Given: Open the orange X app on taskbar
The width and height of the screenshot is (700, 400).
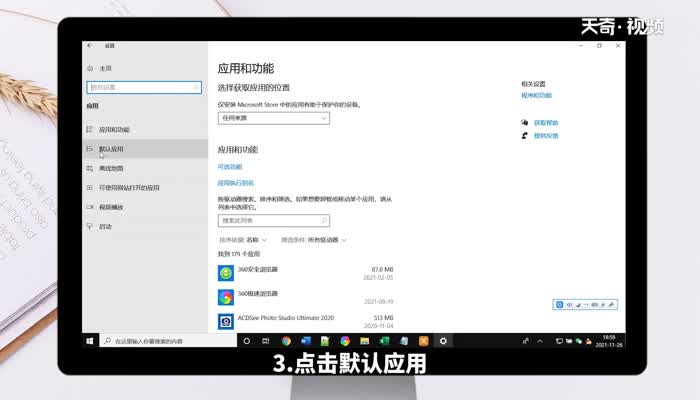Looking at the screenshot, I should (x=424, y=341).
